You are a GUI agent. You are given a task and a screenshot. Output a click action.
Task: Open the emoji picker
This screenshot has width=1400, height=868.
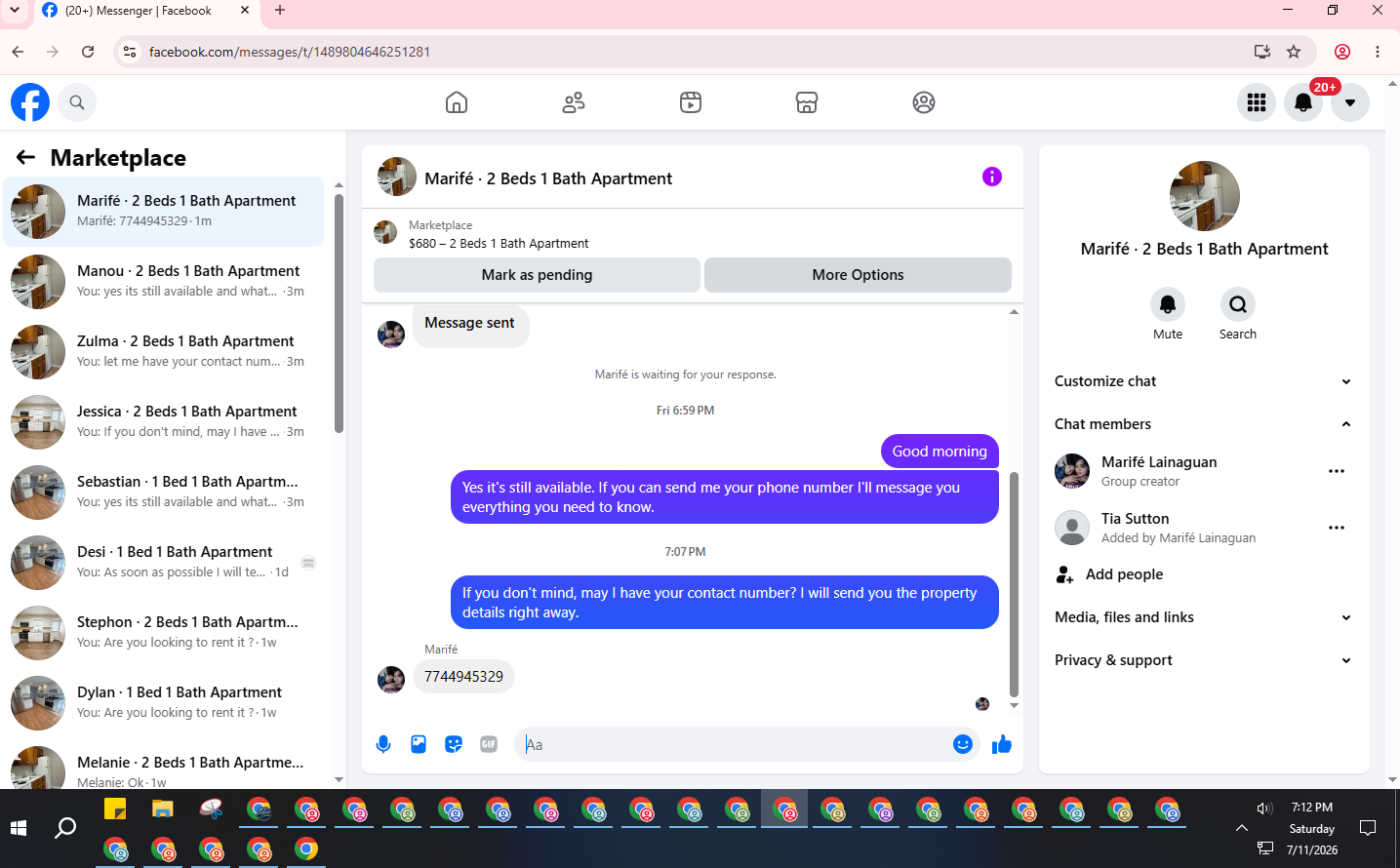(x=963, y=744)
